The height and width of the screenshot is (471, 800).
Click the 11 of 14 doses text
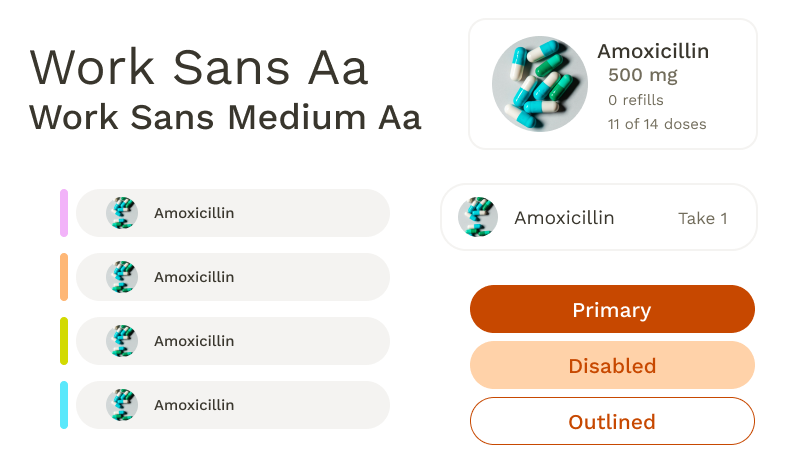[x=656, y=124]
